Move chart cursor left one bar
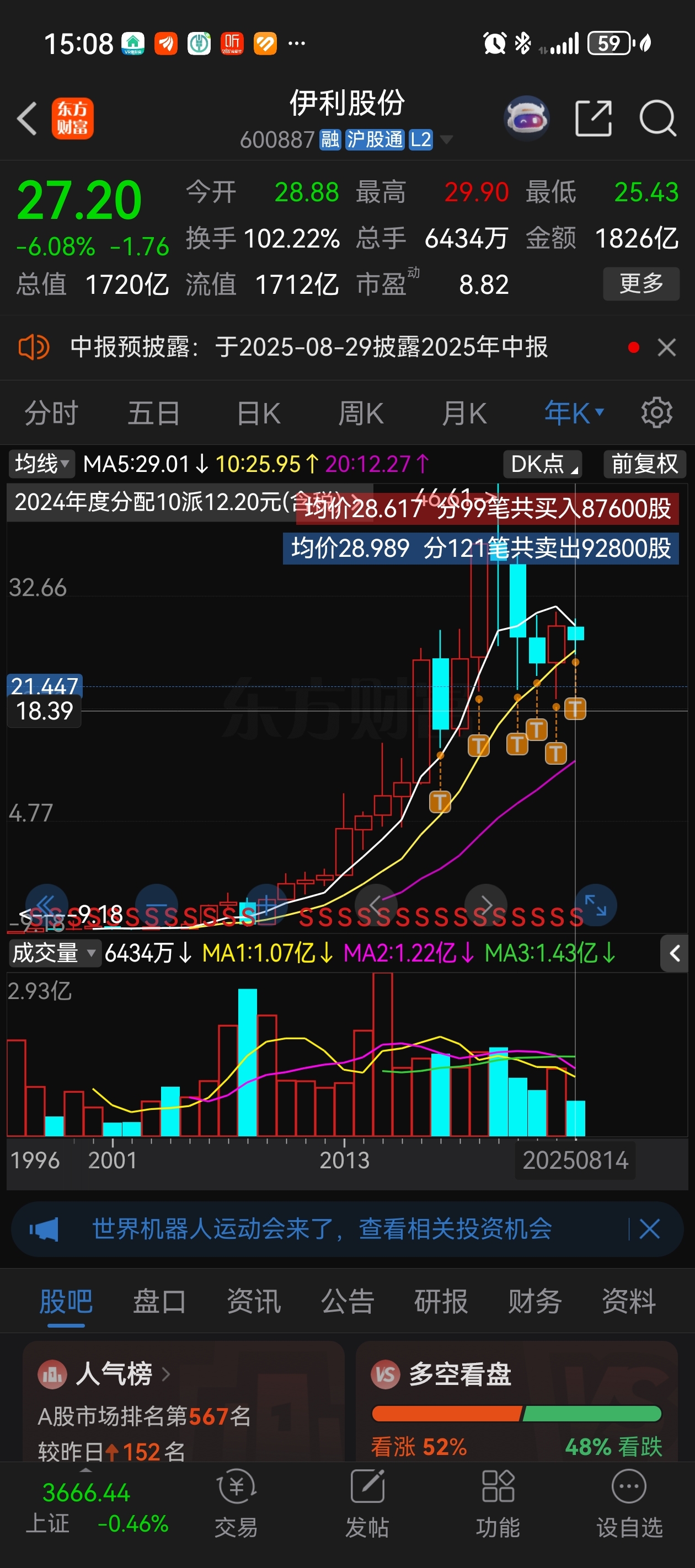 pos(376,905)
